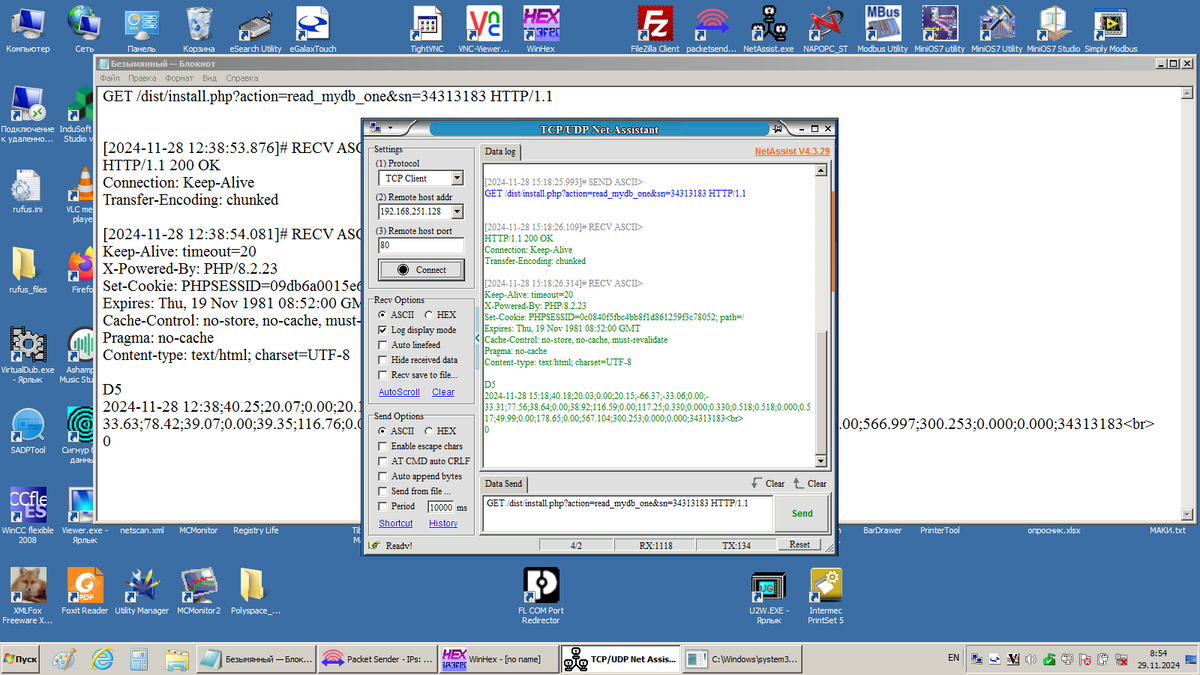Open the Foxit Reader desktop icon
The height and width of the screenshot is (675, 1200).
[x=85, y=590]
